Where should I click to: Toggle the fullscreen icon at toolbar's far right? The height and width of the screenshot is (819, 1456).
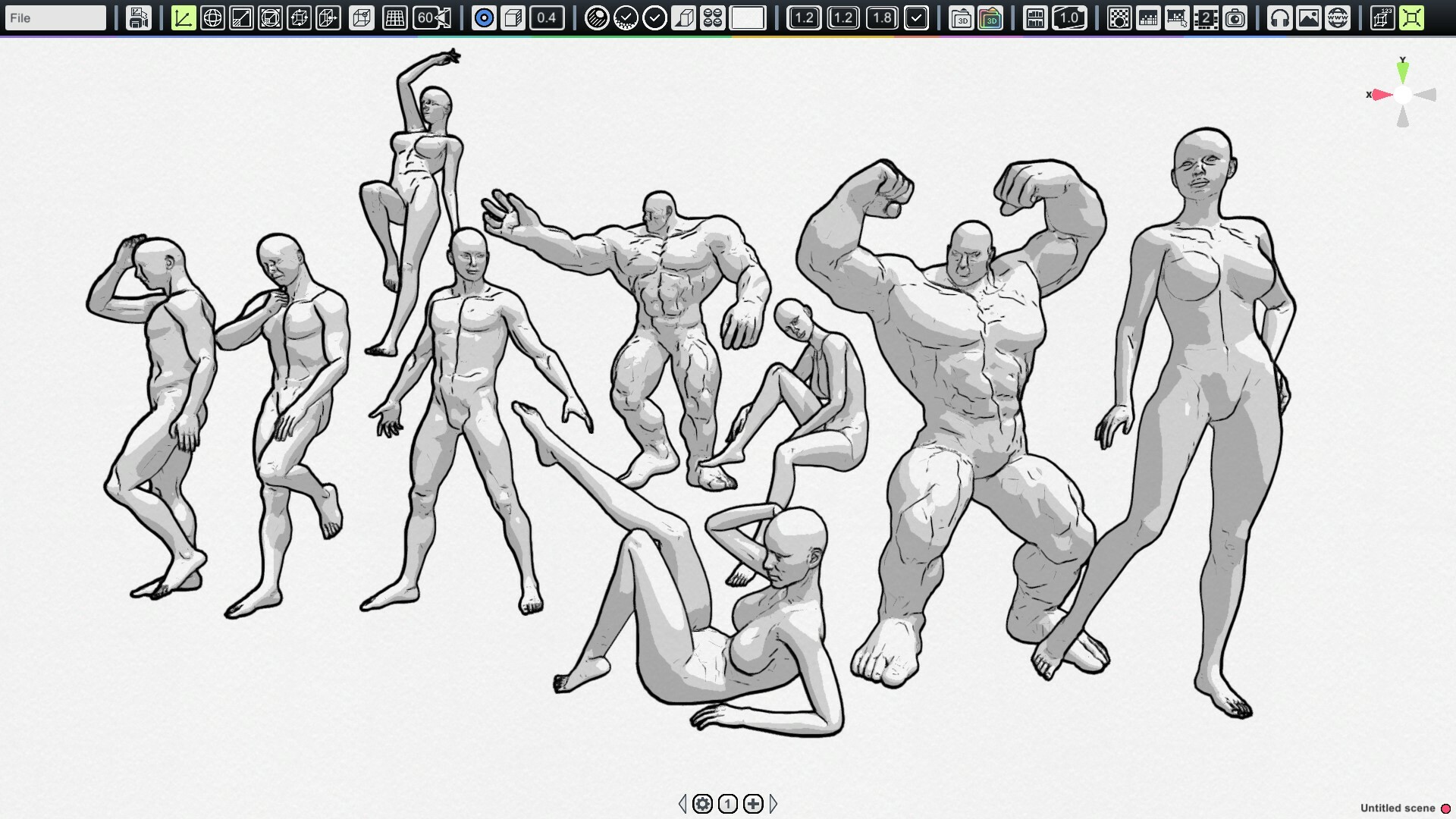pyautogui.click(x=1412, y=17)
